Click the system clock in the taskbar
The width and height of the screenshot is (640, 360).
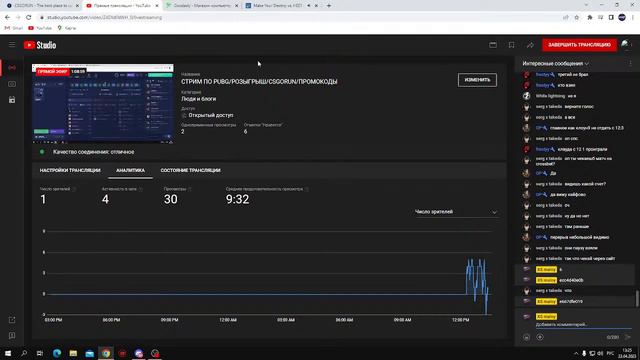[627, 353]
